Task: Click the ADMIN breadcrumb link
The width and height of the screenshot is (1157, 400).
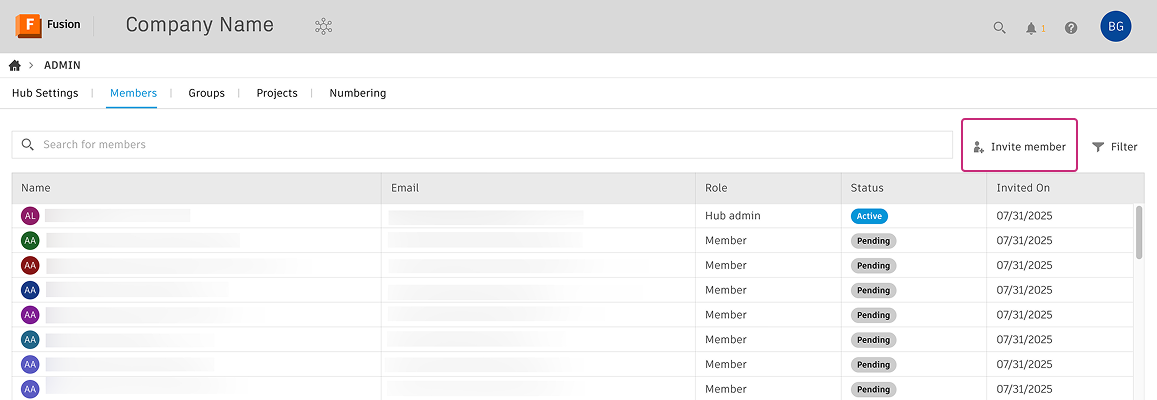Action: (x=62, y=65)
